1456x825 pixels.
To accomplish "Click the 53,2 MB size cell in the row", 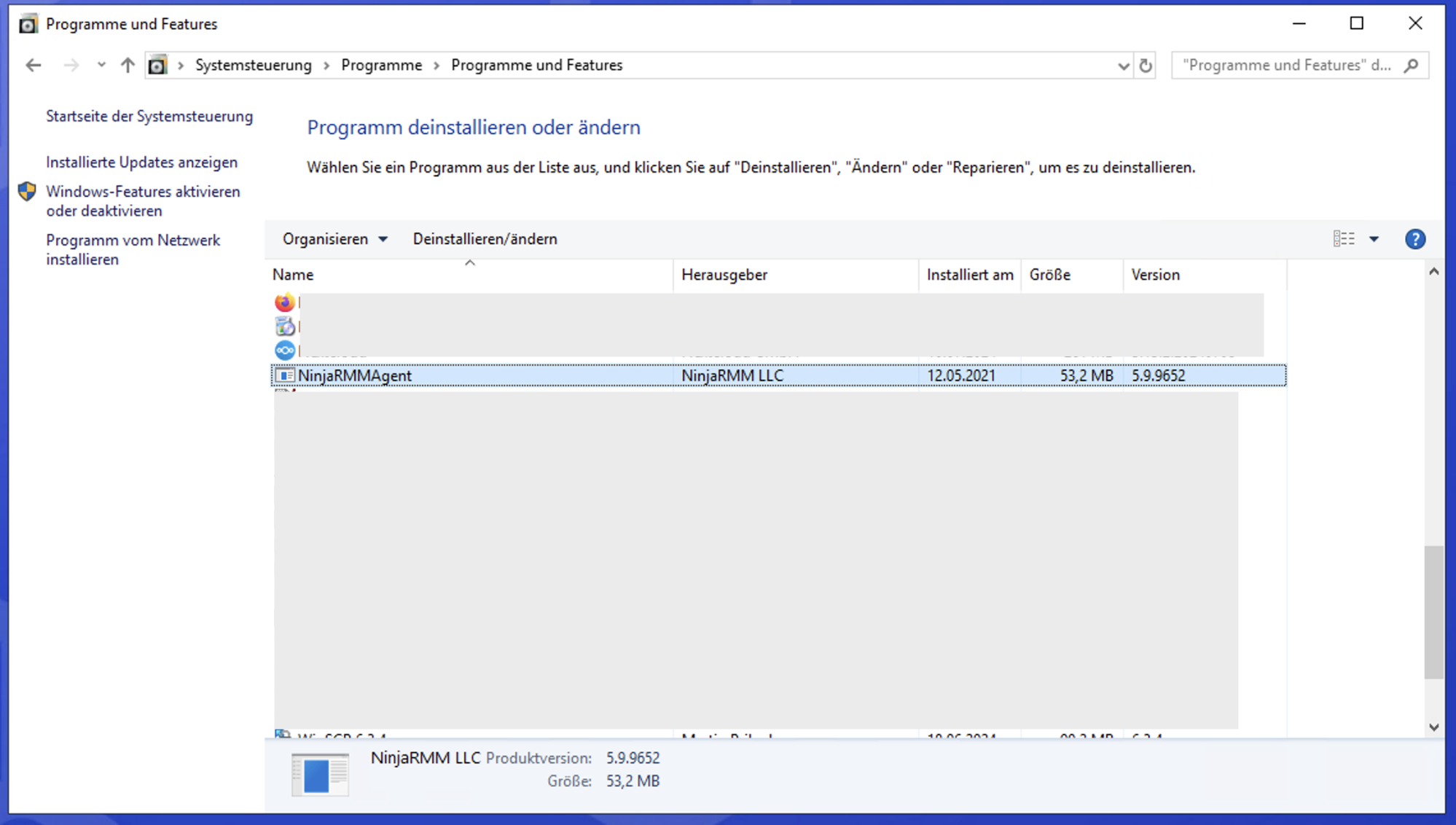I will 1087,375.
